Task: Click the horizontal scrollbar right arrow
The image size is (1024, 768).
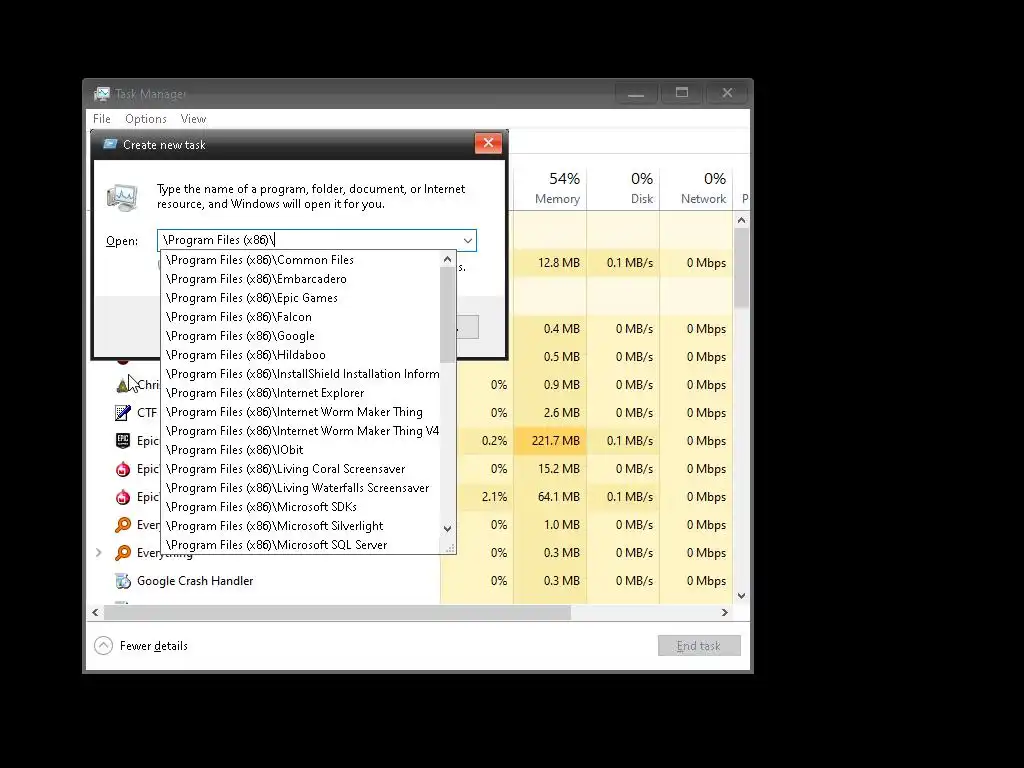Action: 724,613
